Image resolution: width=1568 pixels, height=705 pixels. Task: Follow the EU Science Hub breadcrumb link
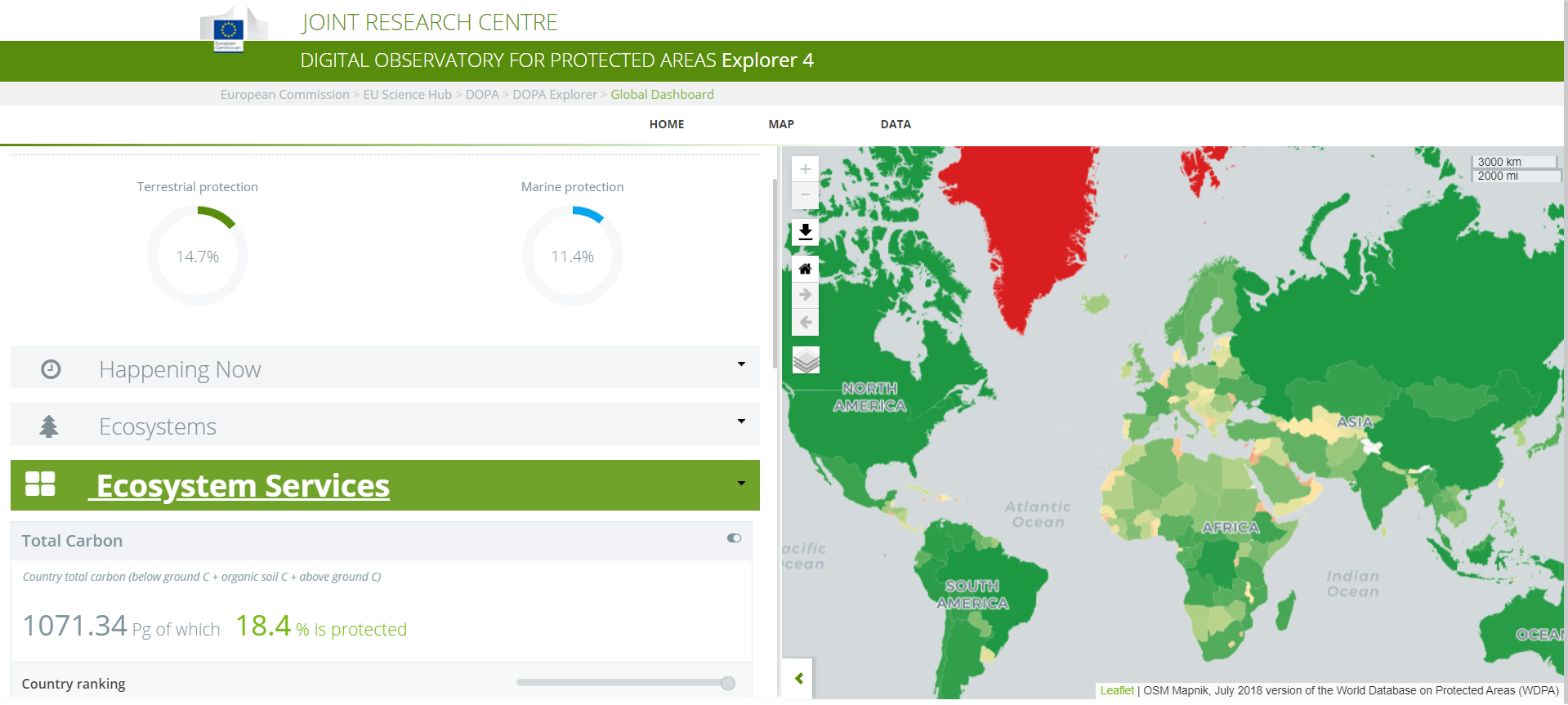point(407,95)
